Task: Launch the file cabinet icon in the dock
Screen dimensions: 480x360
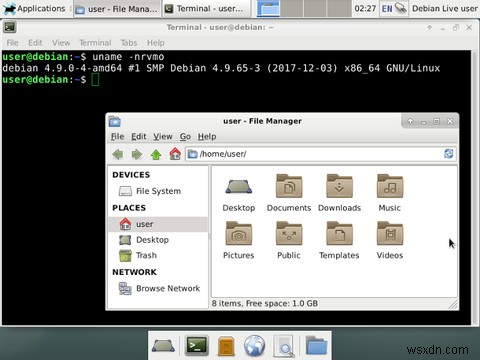Action: coord(226,346)
